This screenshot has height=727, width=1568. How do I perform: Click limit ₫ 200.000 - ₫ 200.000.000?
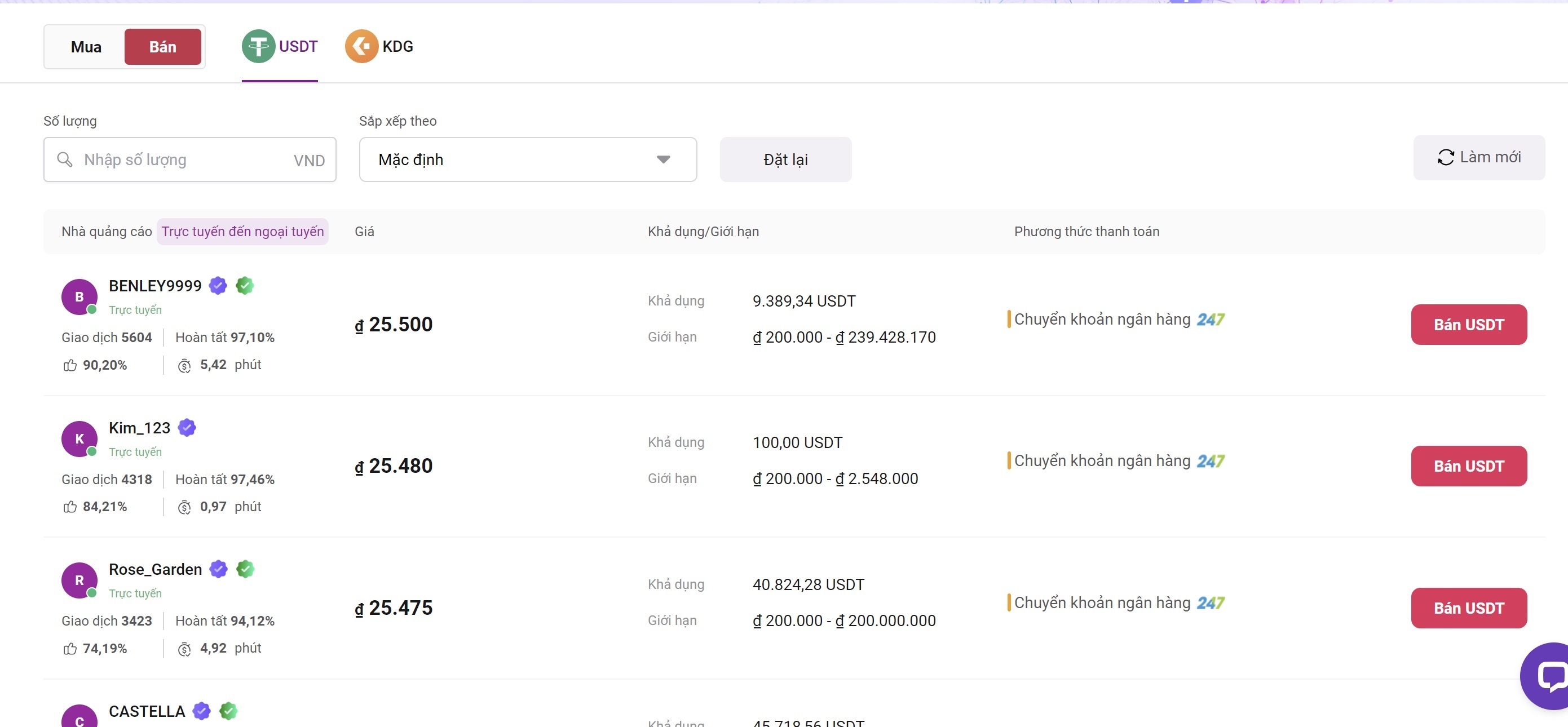coord(844,620)
